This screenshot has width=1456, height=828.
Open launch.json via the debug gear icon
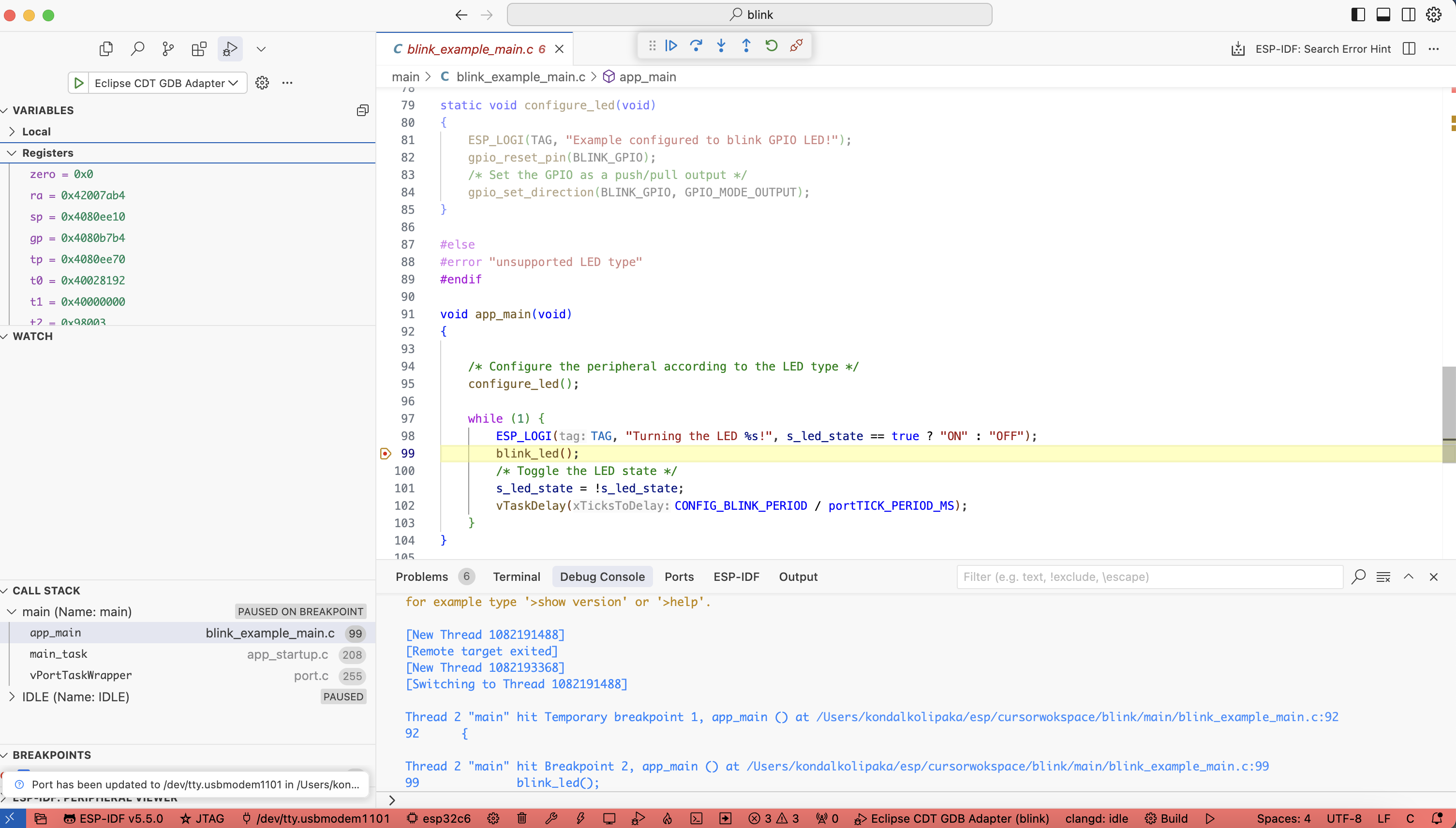262,83
